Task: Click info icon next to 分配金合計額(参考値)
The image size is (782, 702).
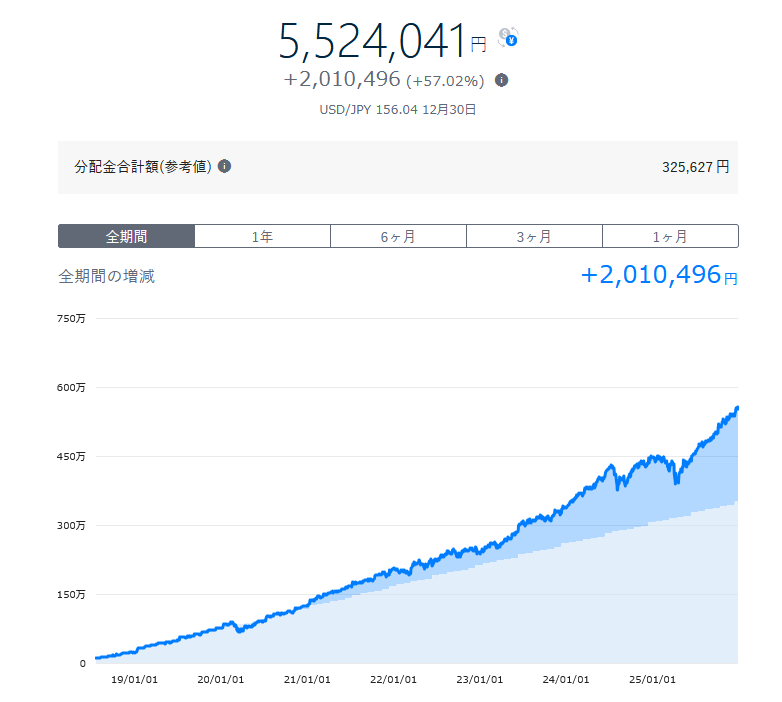Action: tap(224, 166)
